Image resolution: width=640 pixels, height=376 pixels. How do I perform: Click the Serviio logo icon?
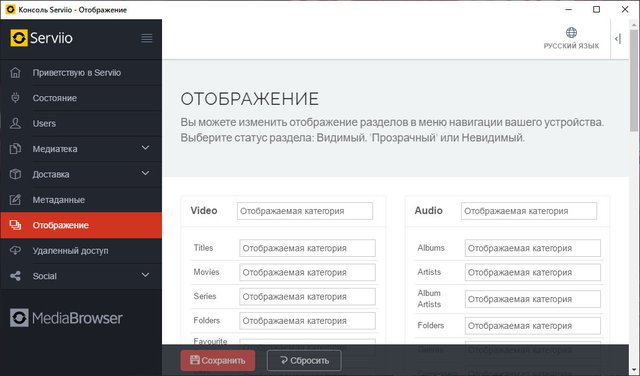[x=19, y=38]
